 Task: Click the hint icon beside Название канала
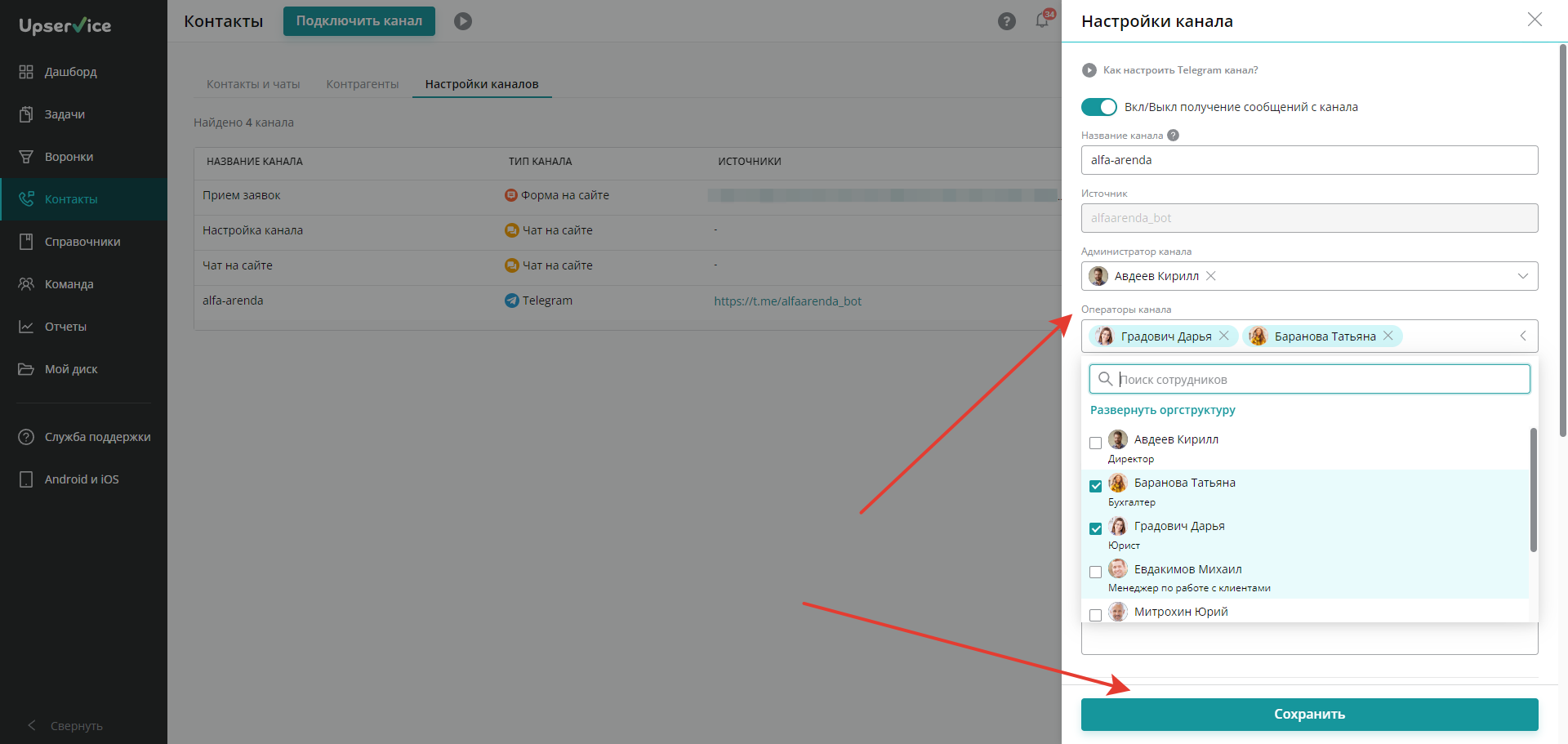pyautogui.click(x=1174, y=136)
